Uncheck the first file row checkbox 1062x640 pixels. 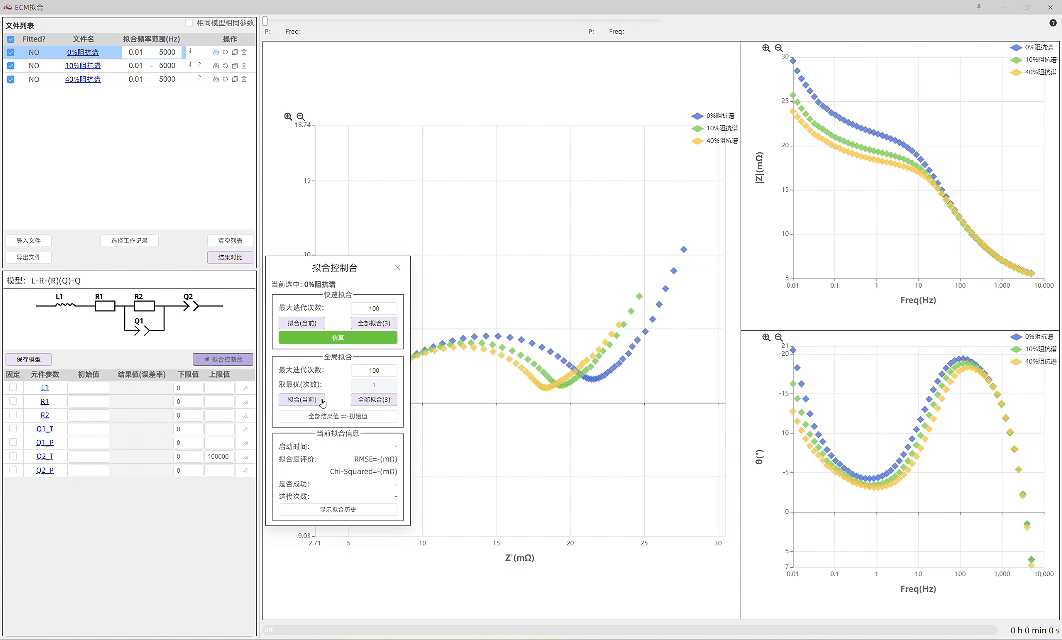tap(10, 52)
